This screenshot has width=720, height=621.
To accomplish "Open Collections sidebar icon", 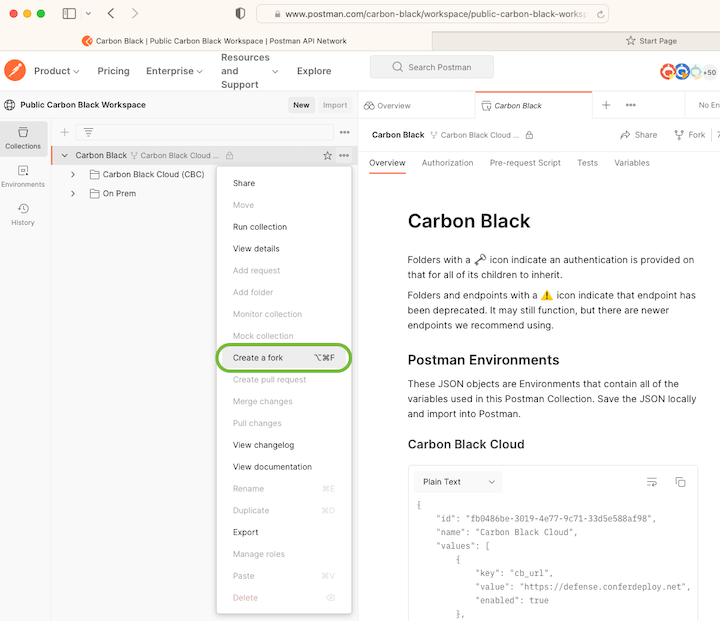I will coord(23,138).
